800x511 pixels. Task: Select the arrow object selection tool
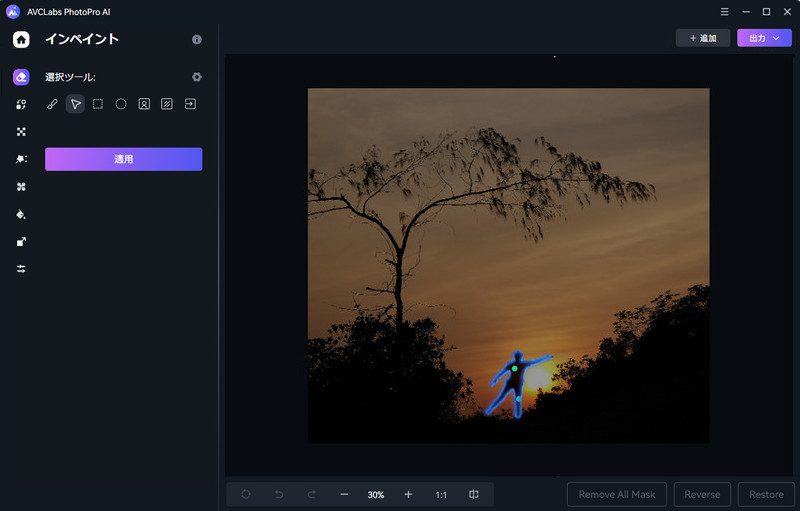pos(75,104)
